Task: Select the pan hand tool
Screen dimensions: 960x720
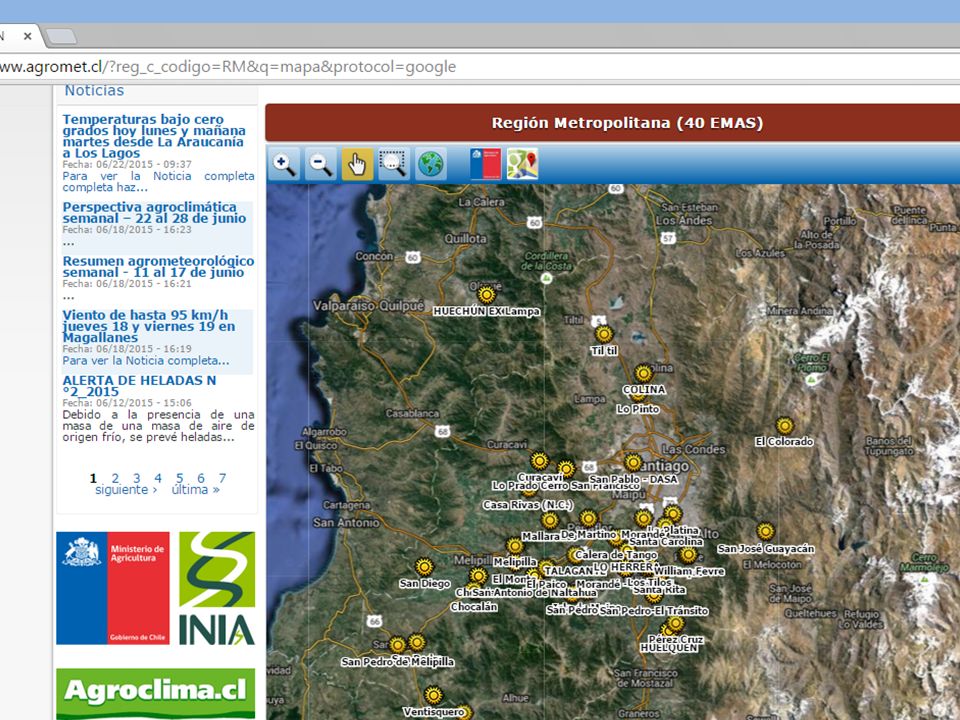Action: coord(357,164)
